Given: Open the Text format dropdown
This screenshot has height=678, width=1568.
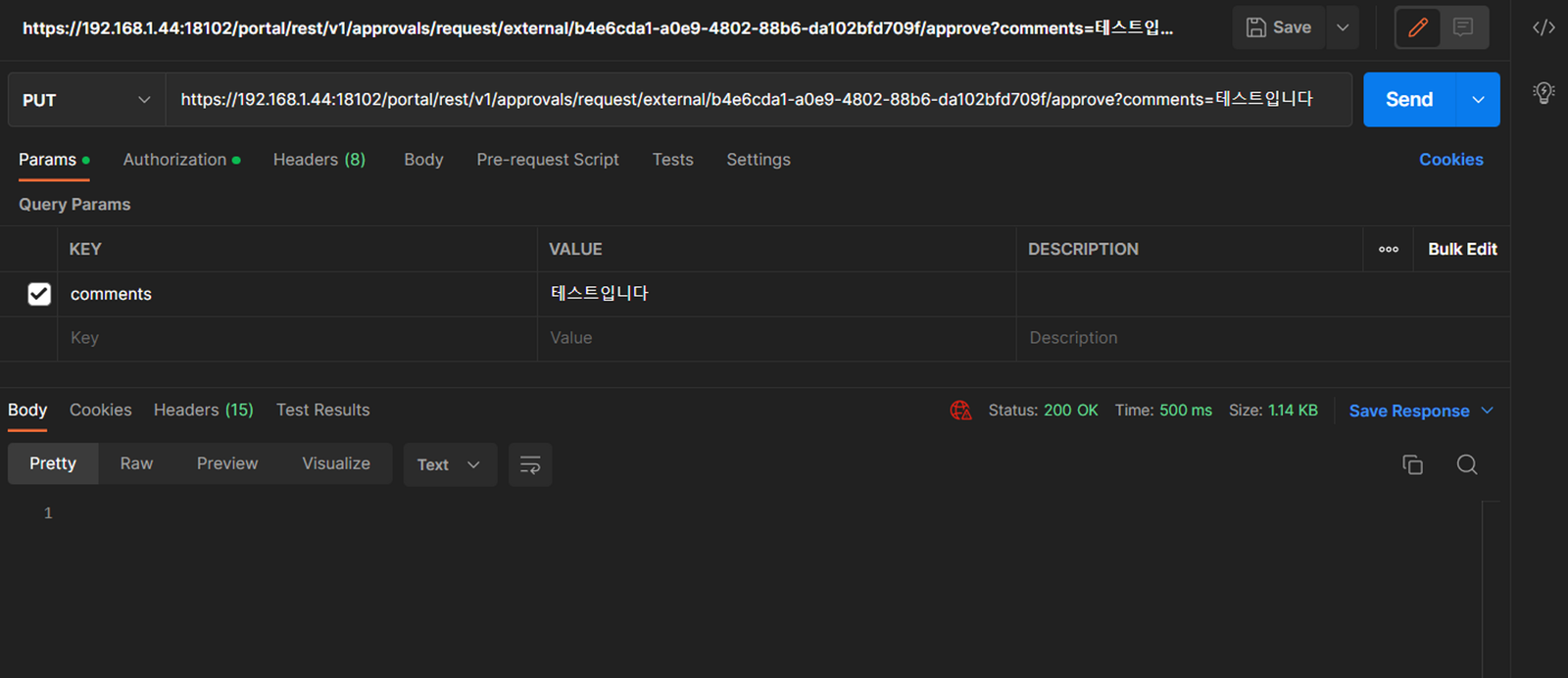Looking at the screenshot, I should tap(449, 464).
